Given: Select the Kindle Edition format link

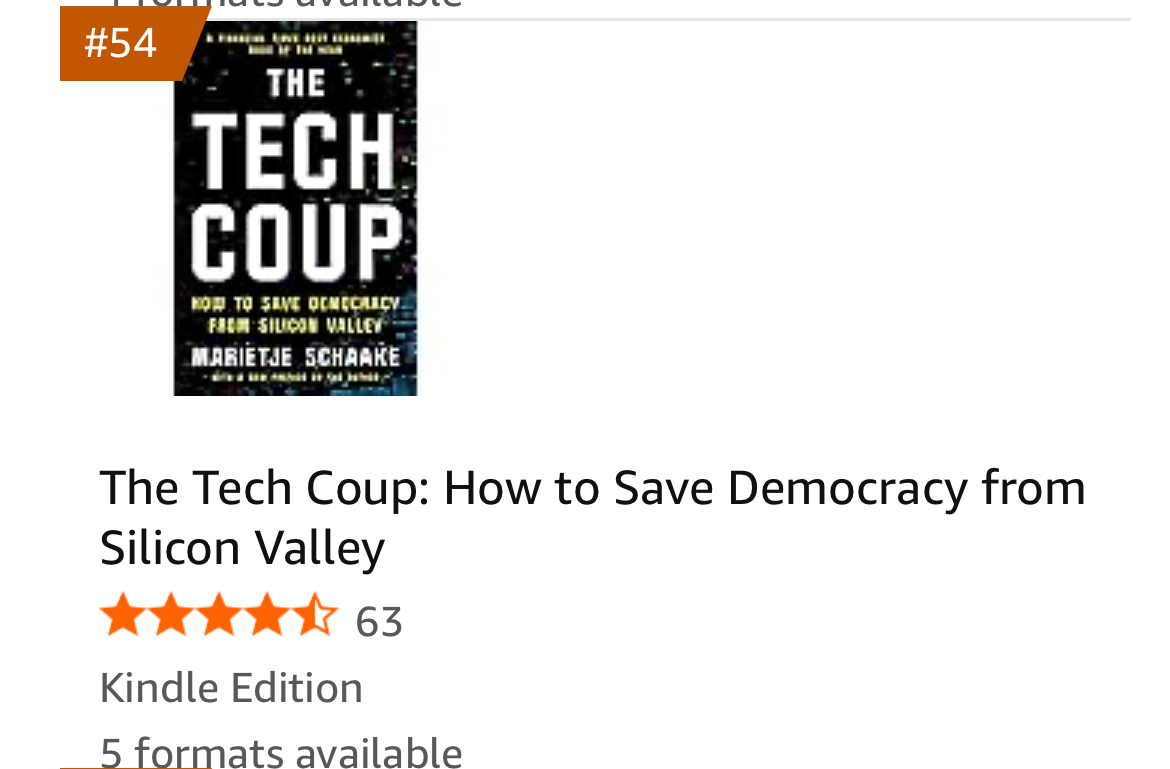Looking at the screenshot, I should tap(231, 688).
